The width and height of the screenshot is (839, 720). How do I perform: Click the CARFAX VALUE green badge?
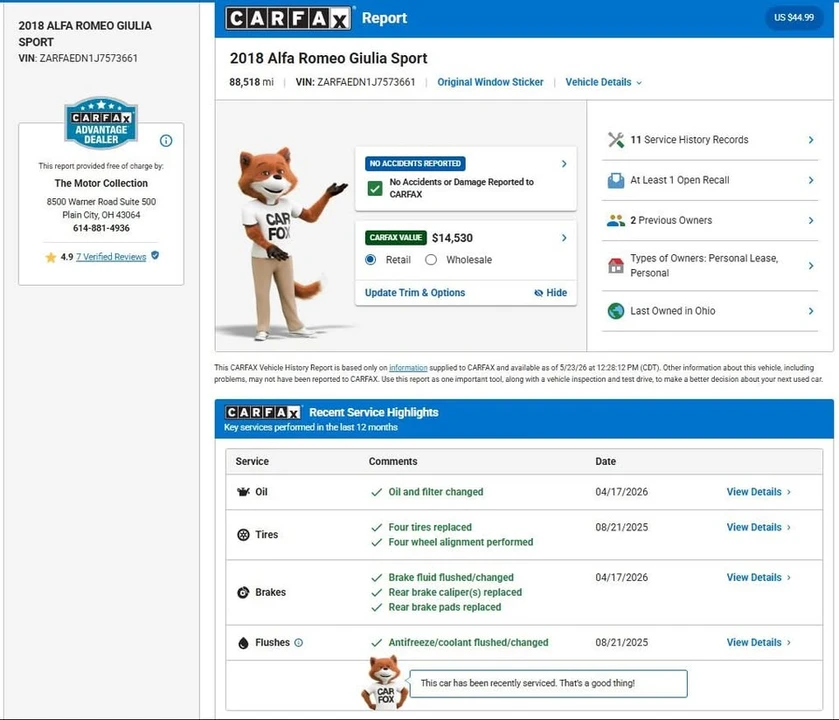(x=395, y=238)
